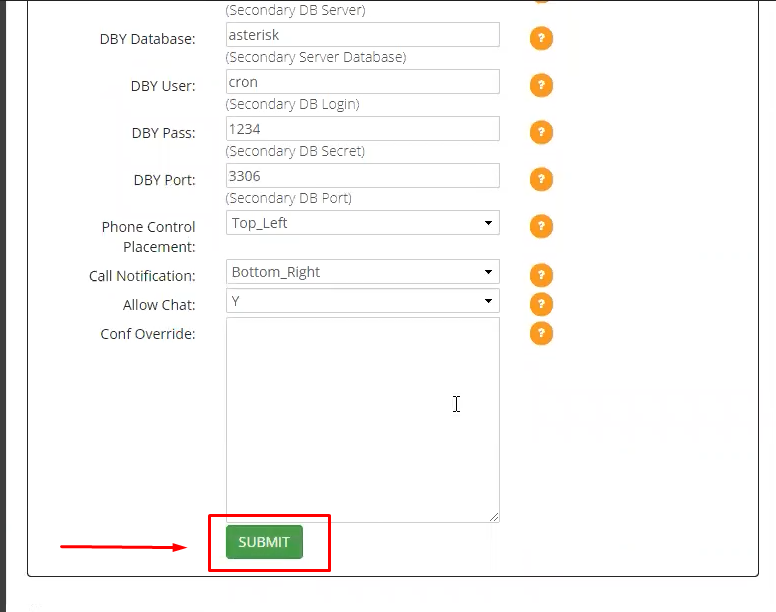Click the "DBY User:" label
Image resolution: width=776 pixels, height=612 pixels.
tap(163, 86)
